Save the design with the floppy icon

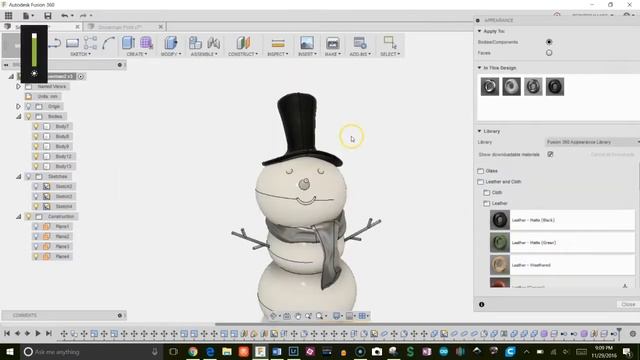click(x=48, y=16)
